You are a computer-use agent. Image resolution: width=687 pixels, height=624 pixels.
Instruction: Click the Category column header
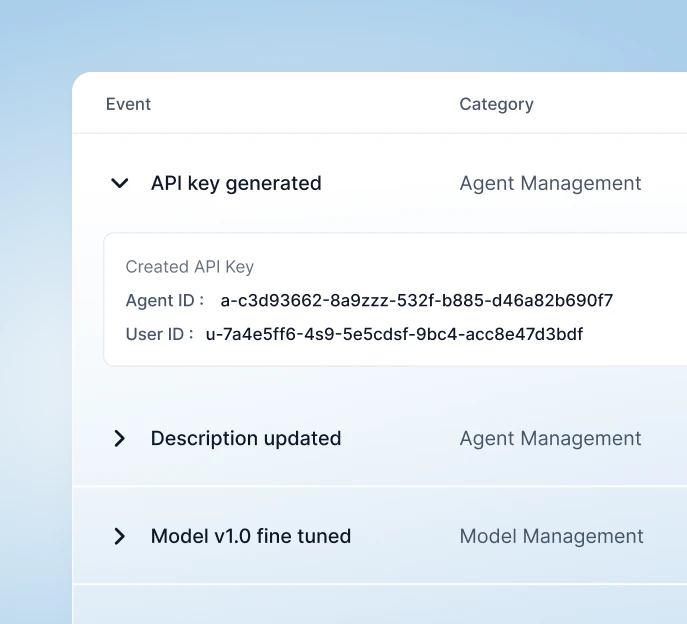pyautogui.click(x=496, y=104)
